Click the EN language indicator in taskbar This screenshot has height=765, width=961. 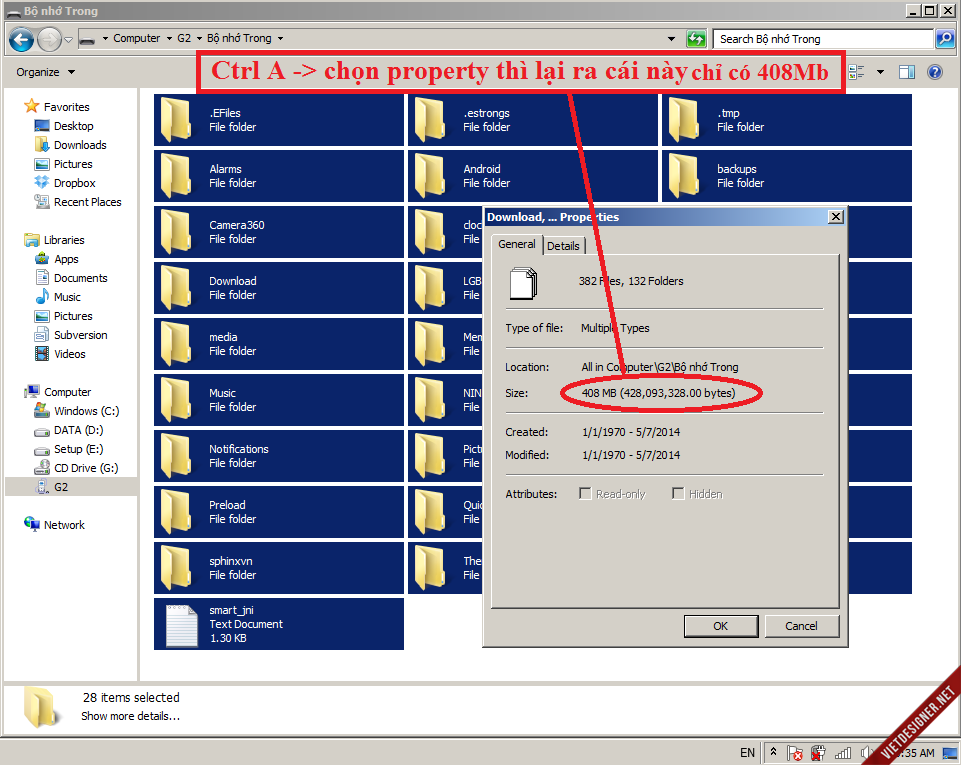[747, 753]
